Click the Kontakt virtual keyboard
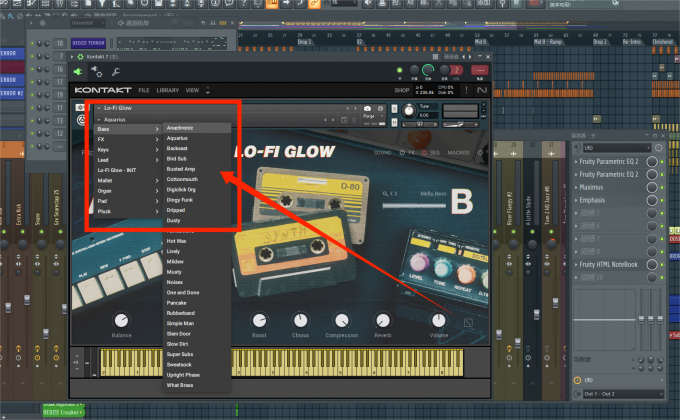680x420 pixels. [x=282, y=362]
